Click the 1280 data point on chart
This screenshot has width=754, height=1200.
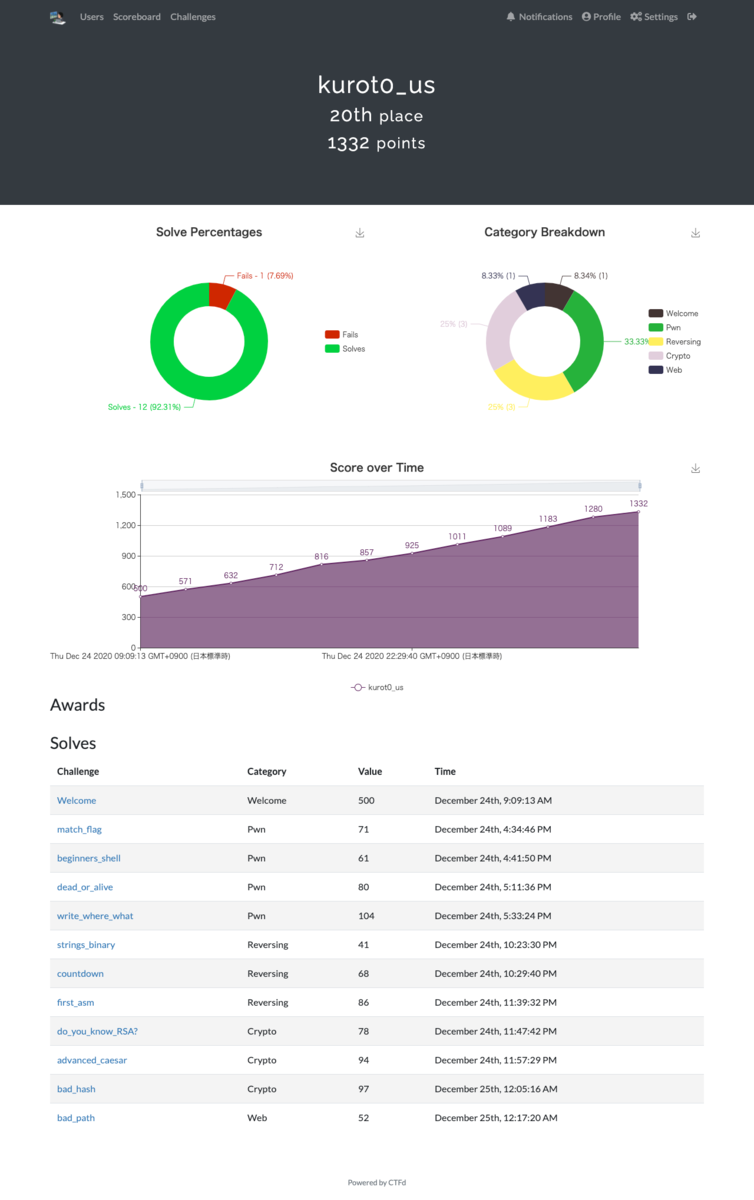click(x=593, y=517)
